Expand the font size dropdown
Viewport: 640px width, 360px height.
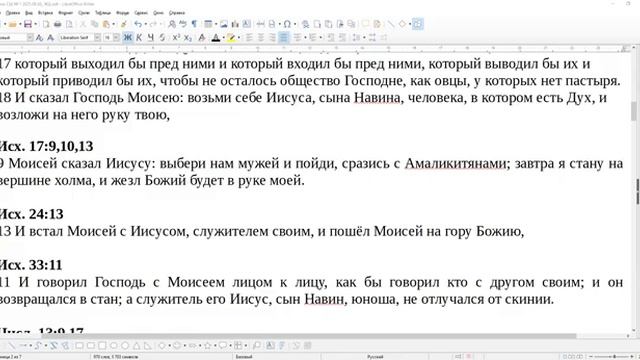[x=116, y=38]
